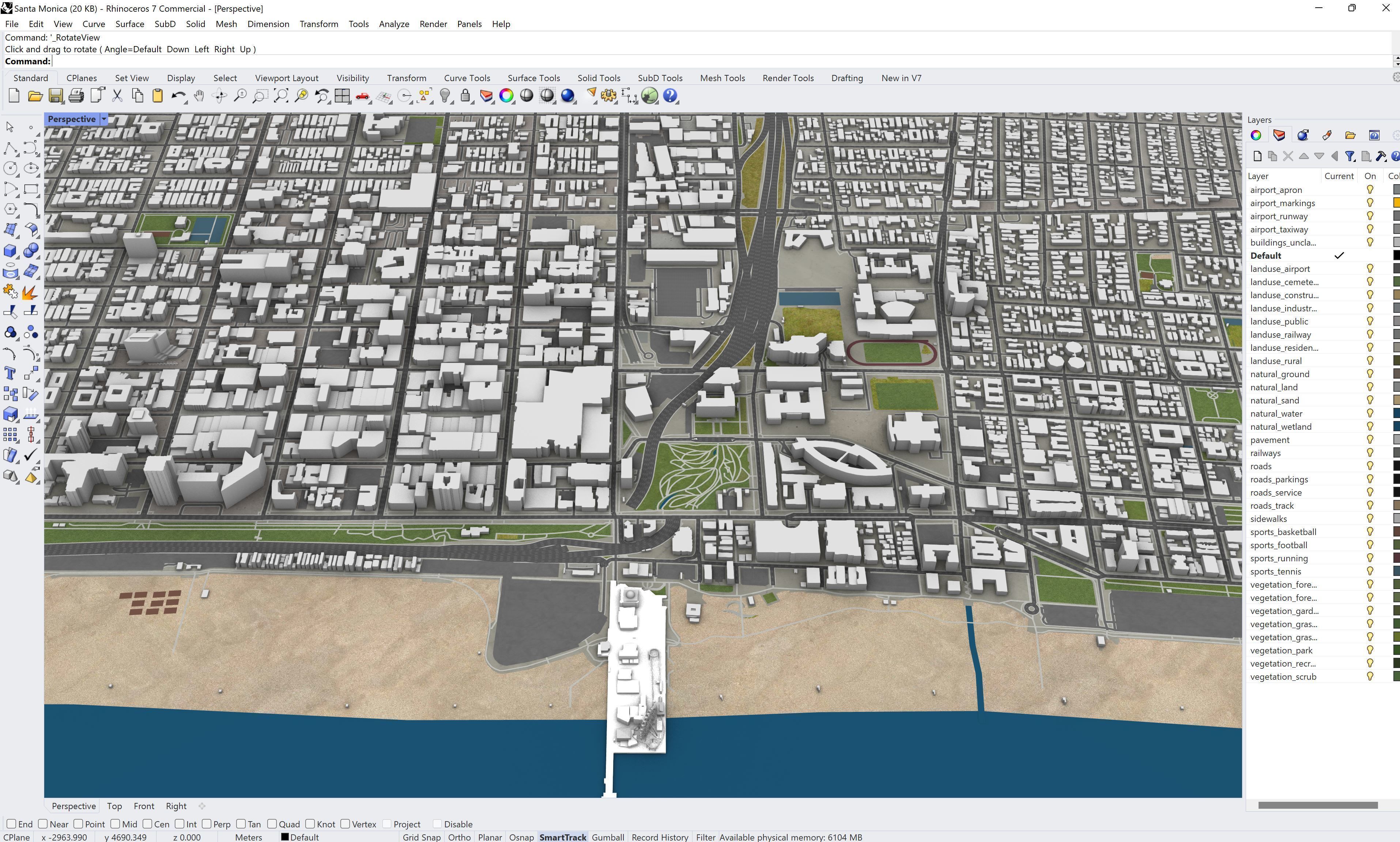Select the Box solid tool

10,250
